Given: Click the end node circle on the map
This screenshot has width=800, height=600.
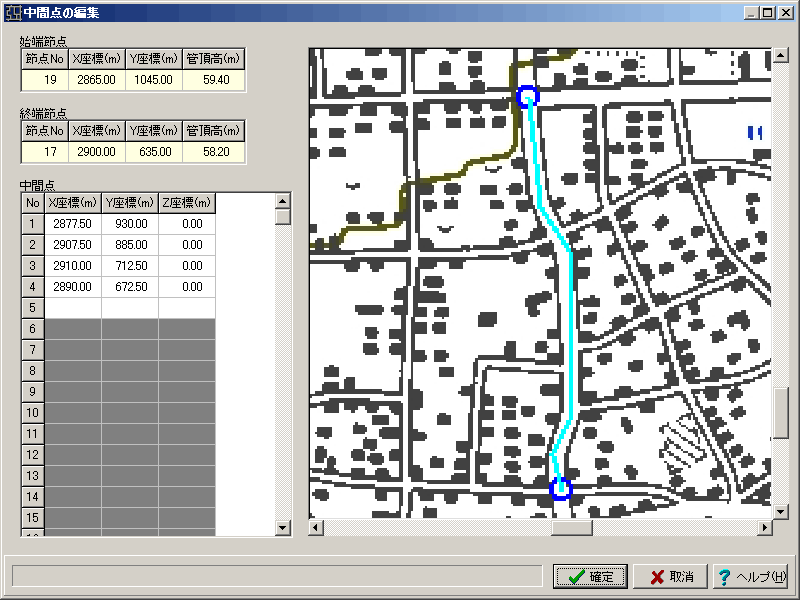Looking at the screenshot, I should 560,488.
